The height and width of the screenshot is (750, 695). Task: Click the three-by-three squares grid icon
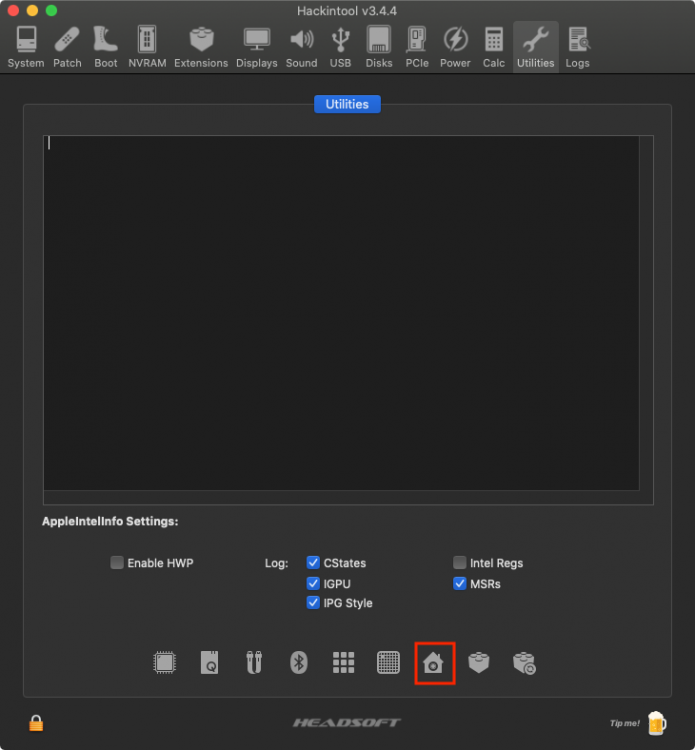point(343,663)
